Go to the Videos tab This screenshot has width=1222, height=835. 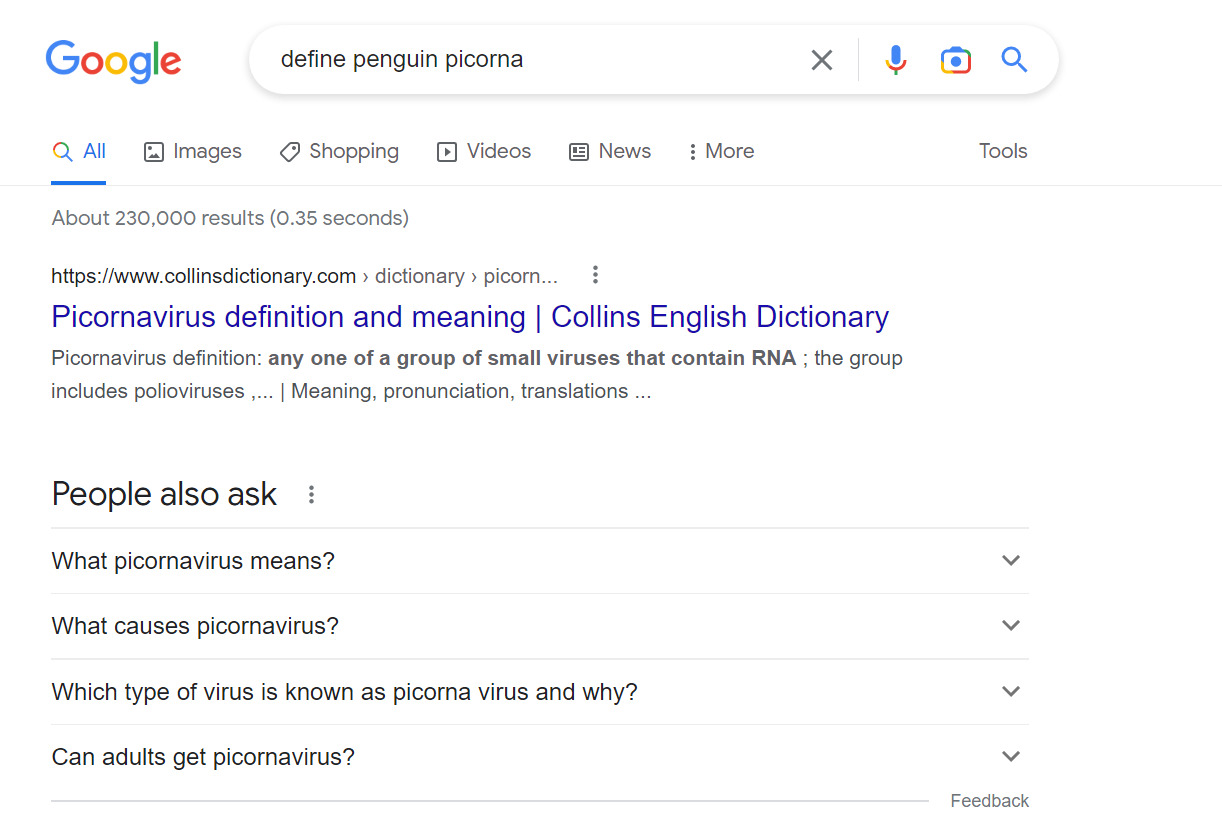coord(484,151)
